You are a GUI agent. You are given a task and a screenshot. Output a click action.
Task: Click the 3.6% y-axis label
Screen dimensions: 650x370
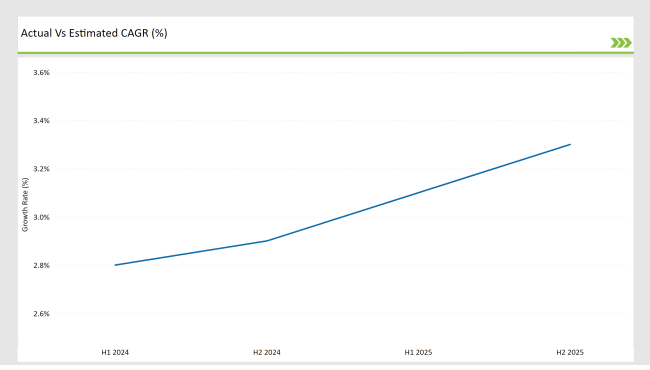(41, 73)
